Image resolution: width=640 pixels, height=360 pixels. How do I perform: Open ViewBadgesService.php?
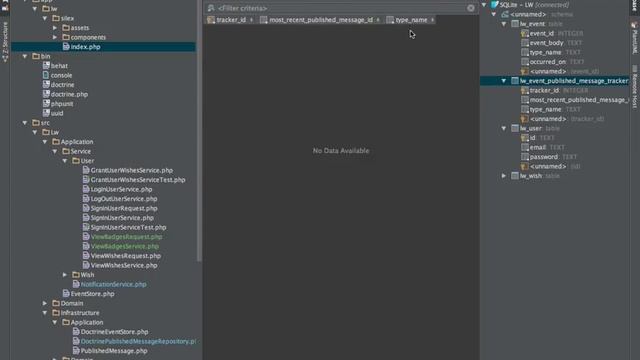coord(124,246)
